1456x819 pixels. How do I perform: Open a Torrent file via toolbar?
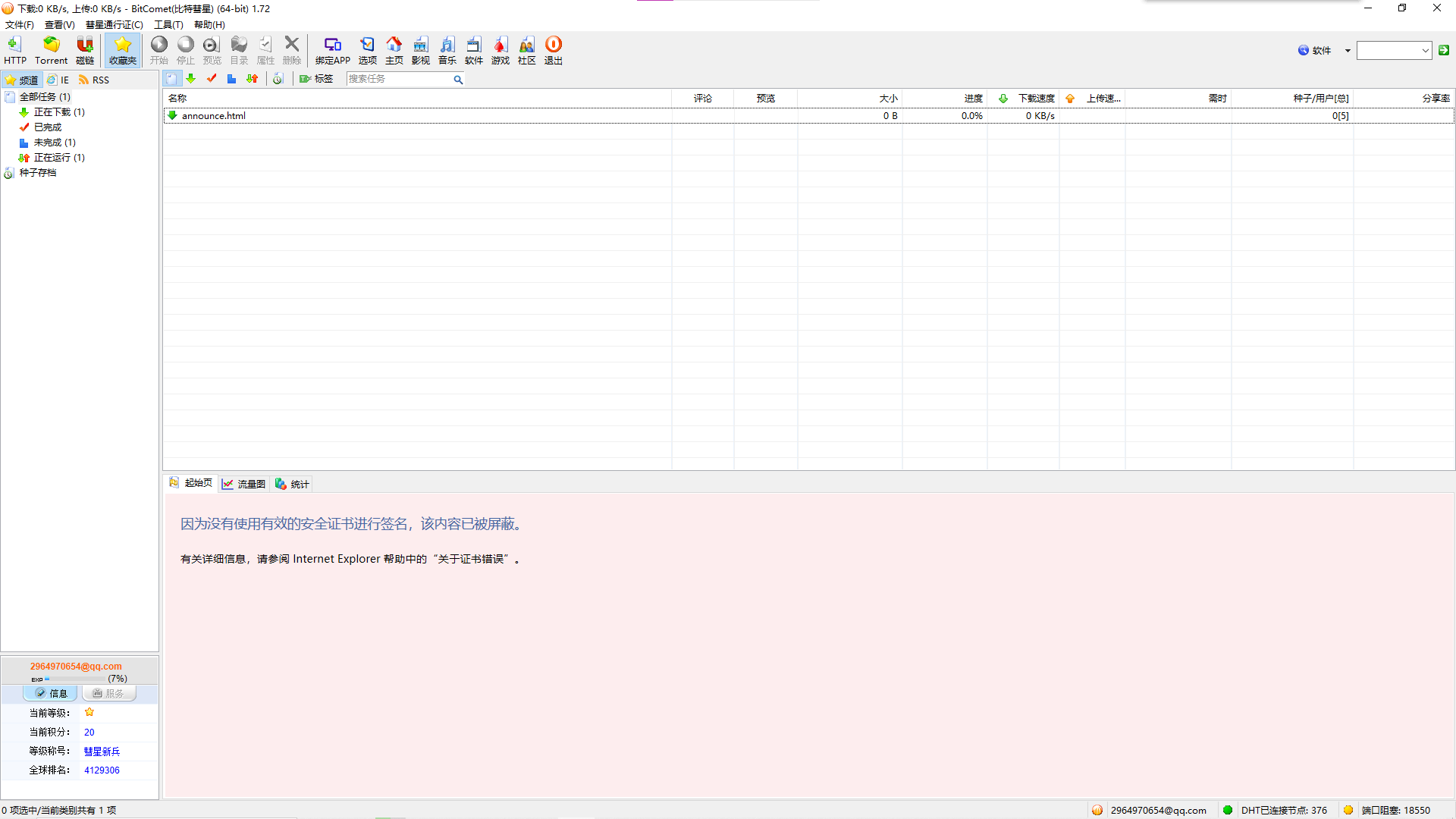pyautogui.click(x=51, y=50)
